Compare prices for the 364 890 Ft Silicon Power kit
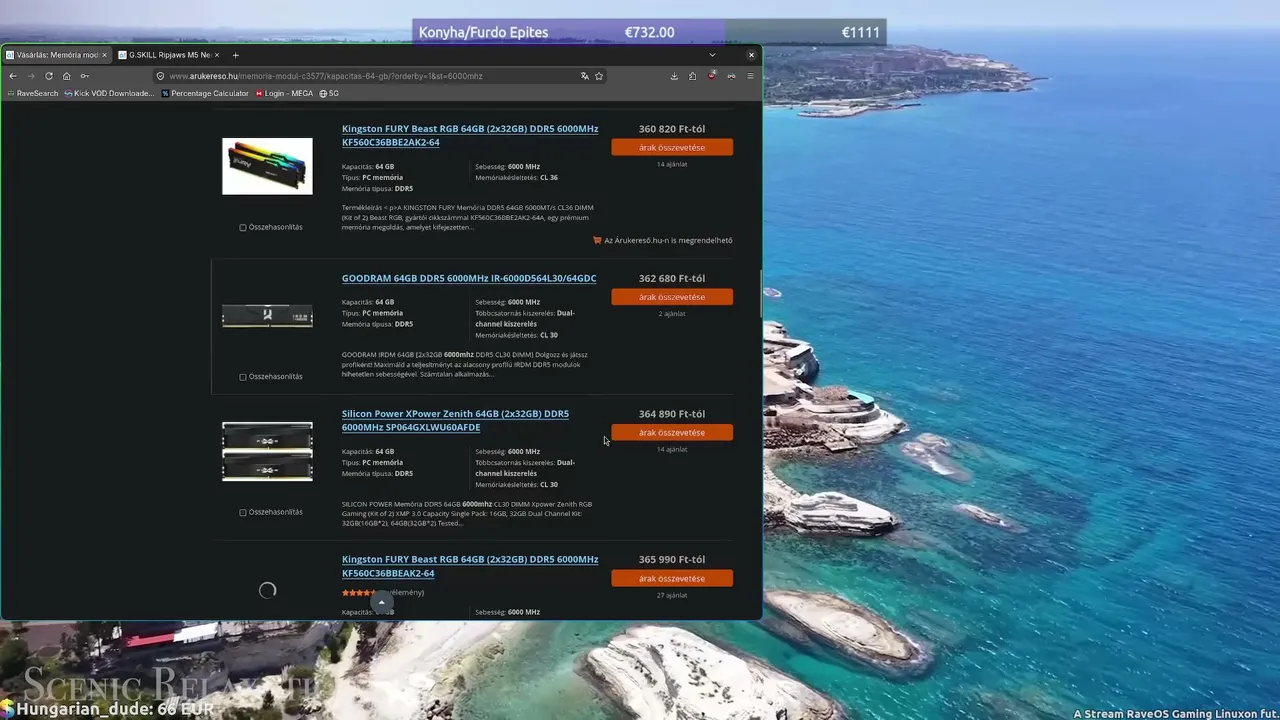This screenshot has height=720, width=1280. tap(672, 432)
